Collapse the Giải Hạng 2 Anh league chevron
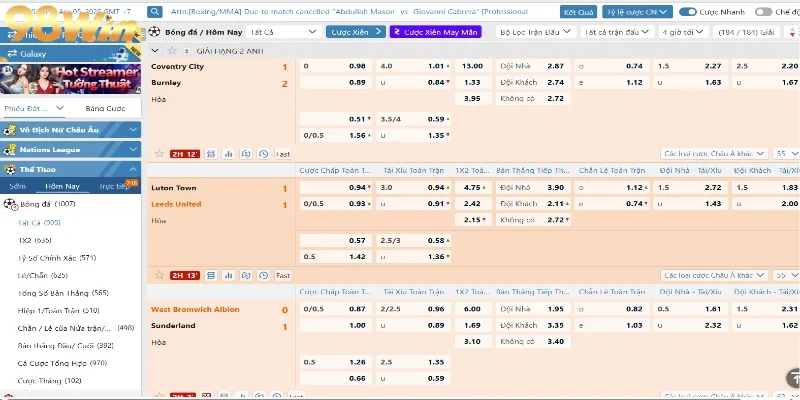 [155, 51]
